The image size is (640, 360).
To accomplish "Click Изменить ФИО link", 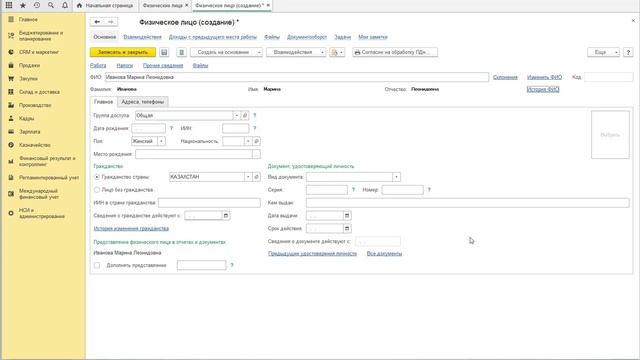I will click(544, 77).
